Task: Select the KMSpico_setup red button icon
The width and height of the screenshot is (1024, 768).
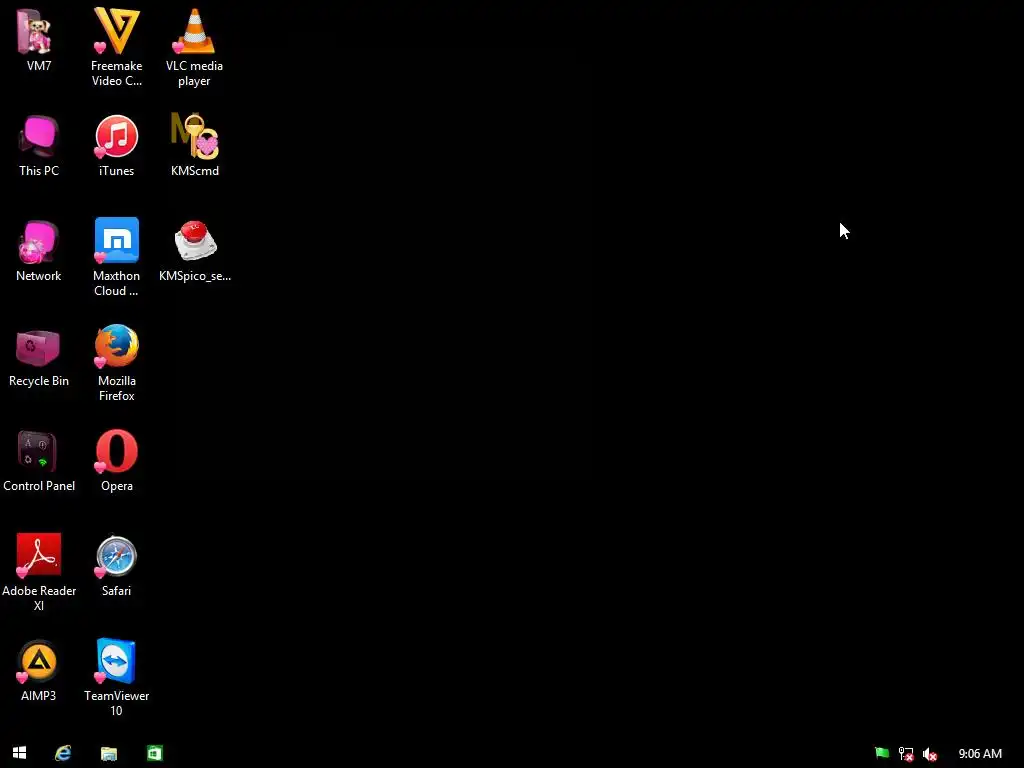Action: click(195, 240)
